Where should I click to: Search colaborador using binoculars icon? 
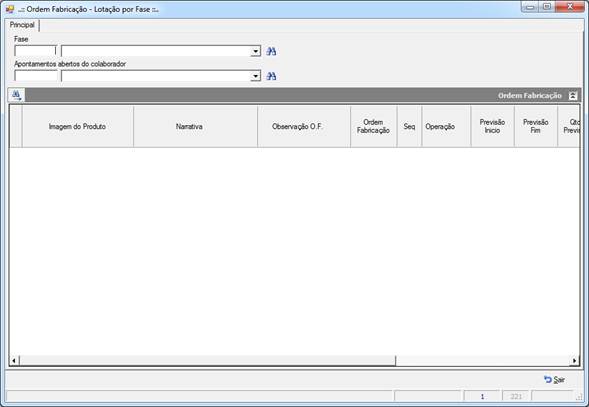click(271, 76)
